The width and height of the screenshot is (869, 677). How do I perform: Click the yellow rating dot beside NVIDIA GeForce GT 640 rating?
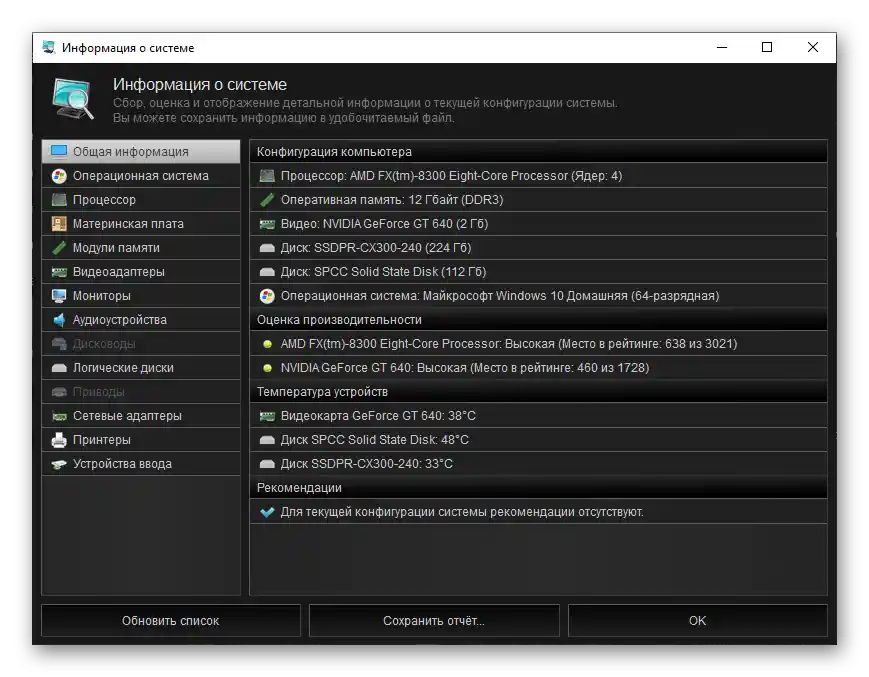[x=267, y=368]
